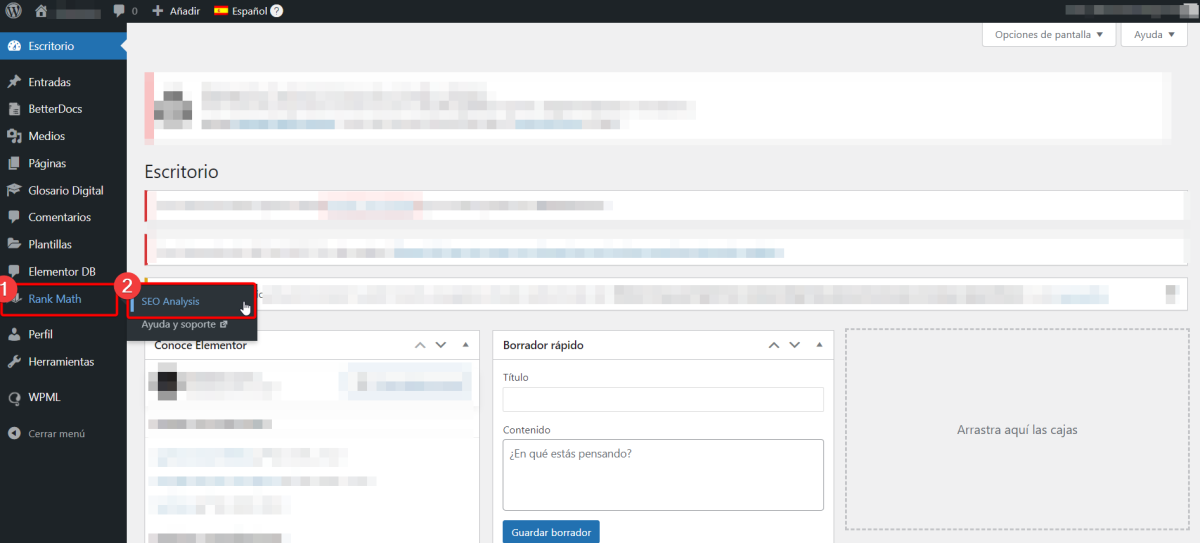The width and height of the screenshot is (1200, 543).
Task: Move Borrador rápido box down
Action: pos(794,345)
